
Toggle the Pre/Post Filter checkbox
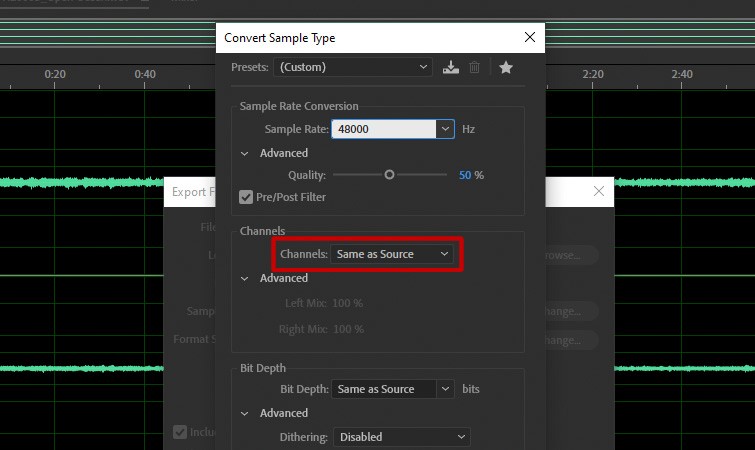coord(246,197)
